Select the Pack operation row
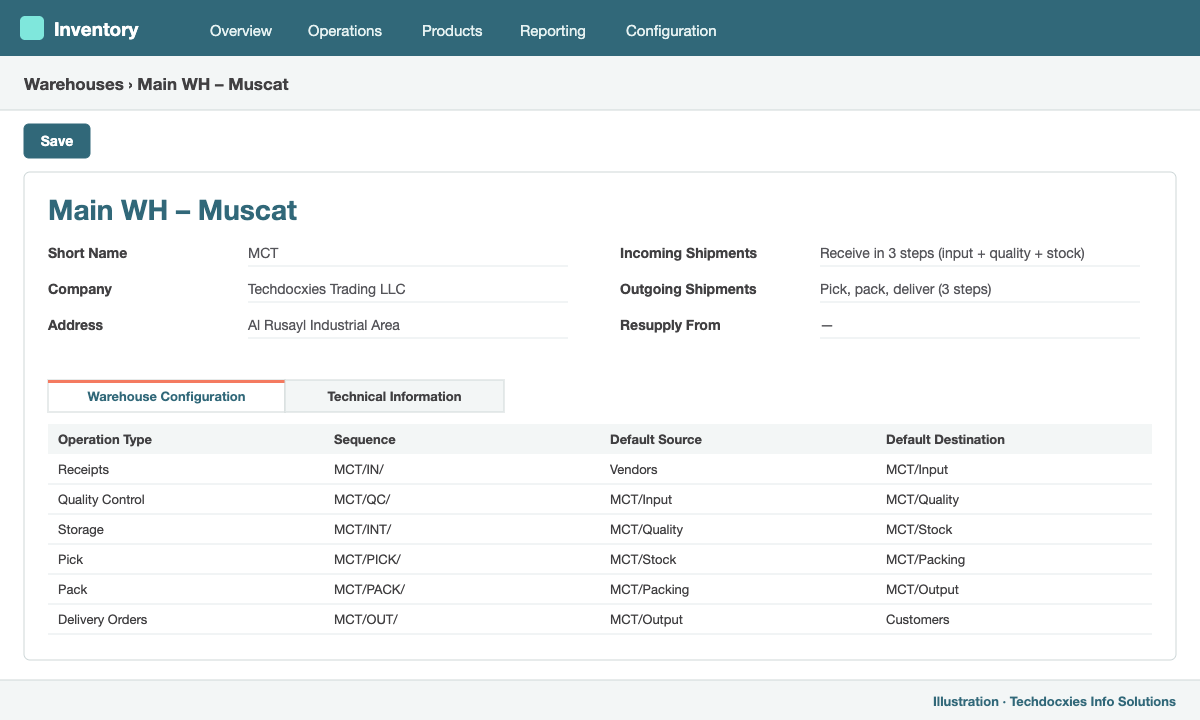The height and width of the screenshot is (720, 1200). click(x=600, y=589)
